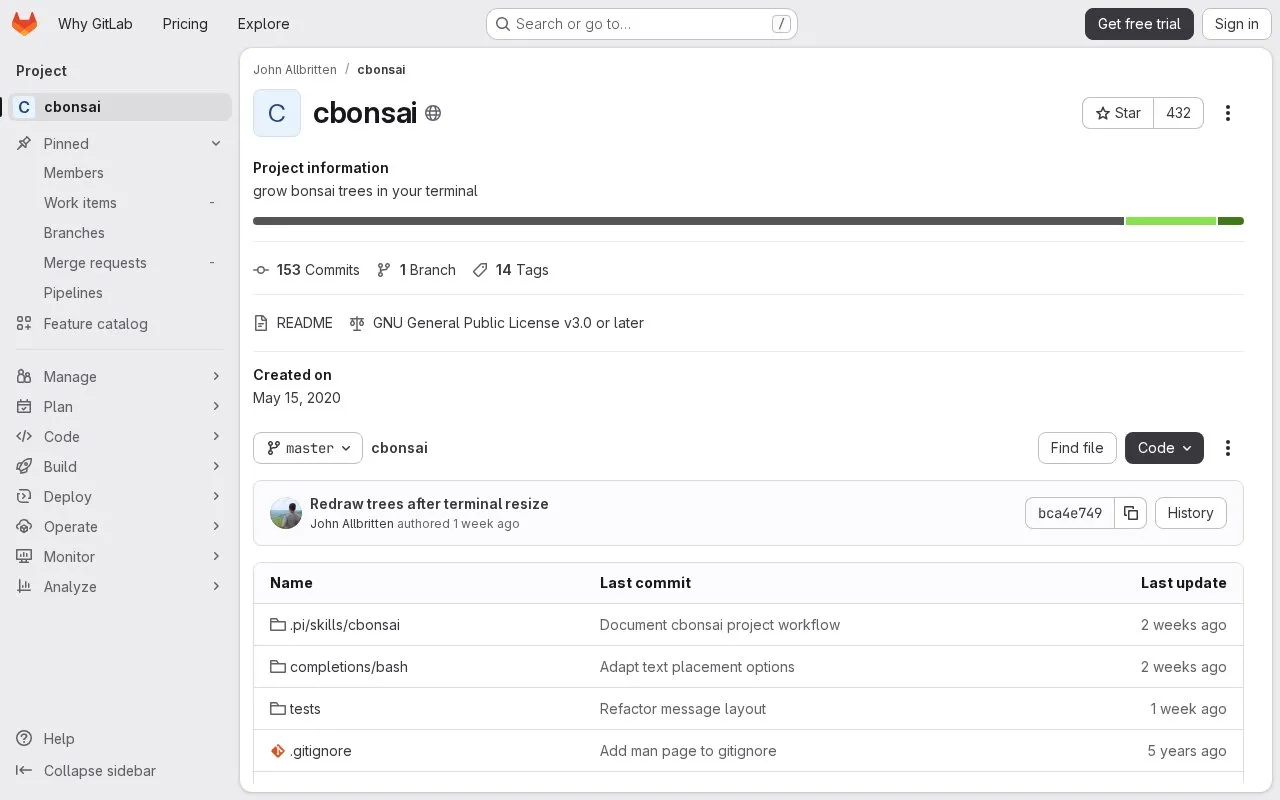Open Feature catalog from the sidebar
Image resolution: width=1280 pixels, height=800 pixels.
(x=120, y=324)
